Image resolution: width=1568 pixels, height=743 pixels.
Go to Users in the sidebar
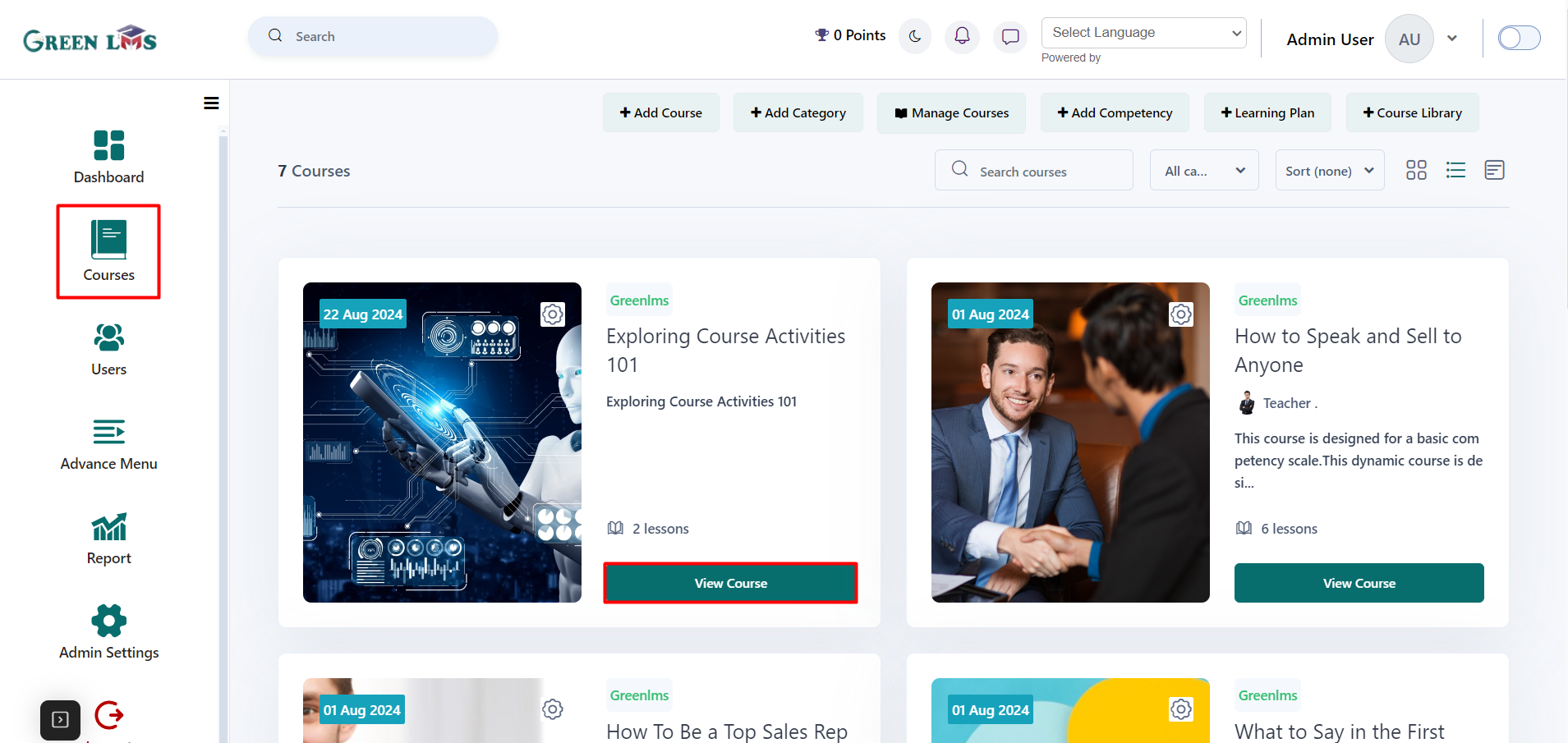click(108, 350)
